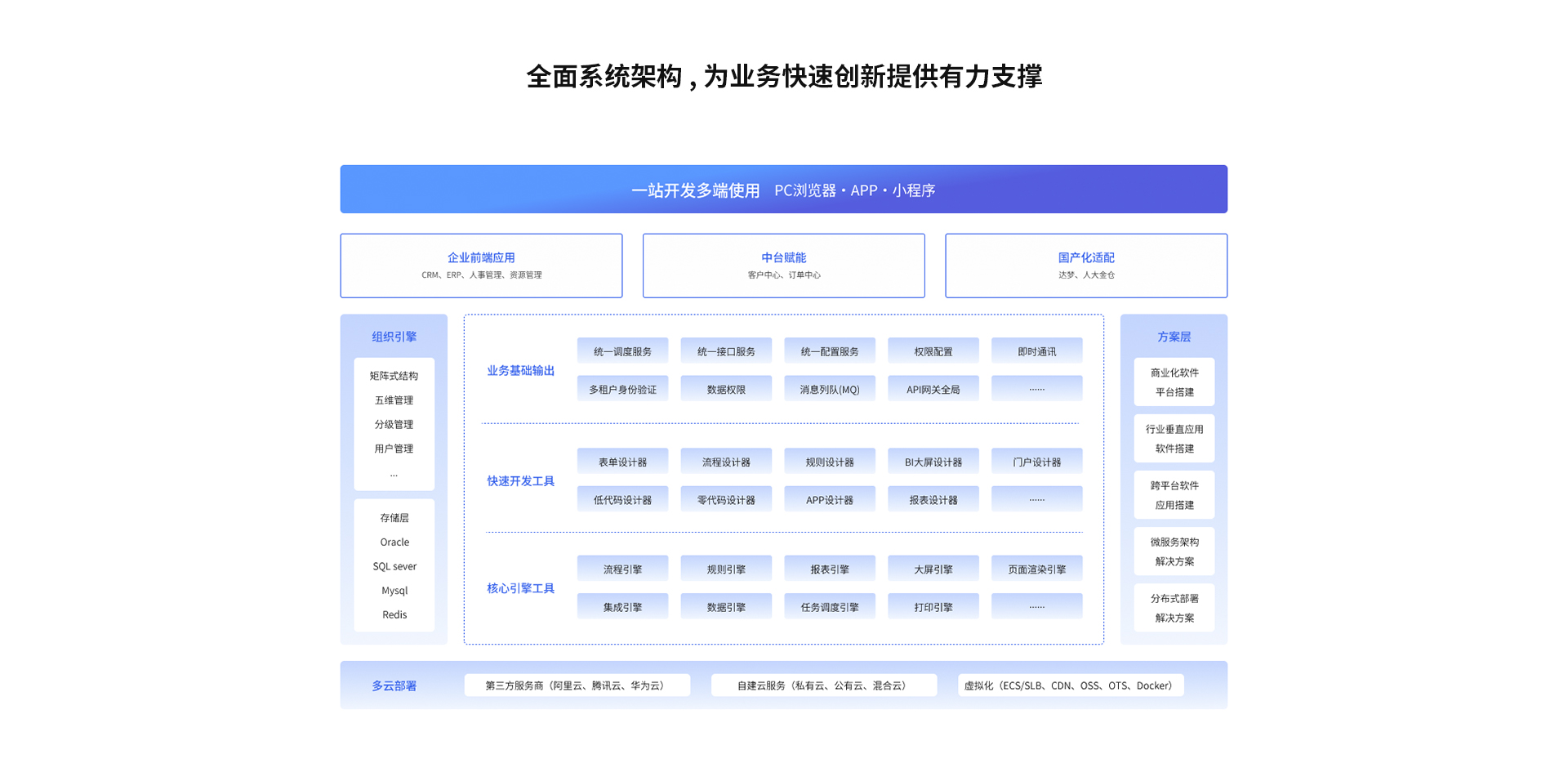Viewport: 1568px width, 768px height.
Task: Click 数据引擎 box
Action: [726, 606]
